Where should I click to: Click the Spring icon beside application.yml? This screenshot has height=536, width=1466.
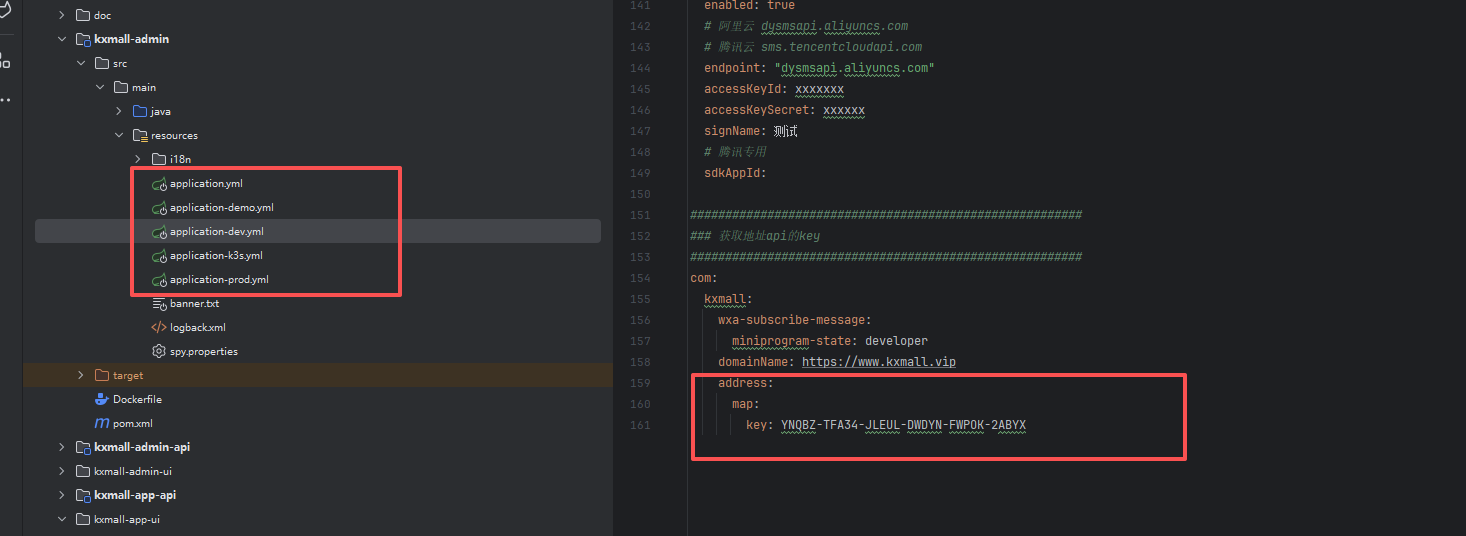(x=158, y=184)
